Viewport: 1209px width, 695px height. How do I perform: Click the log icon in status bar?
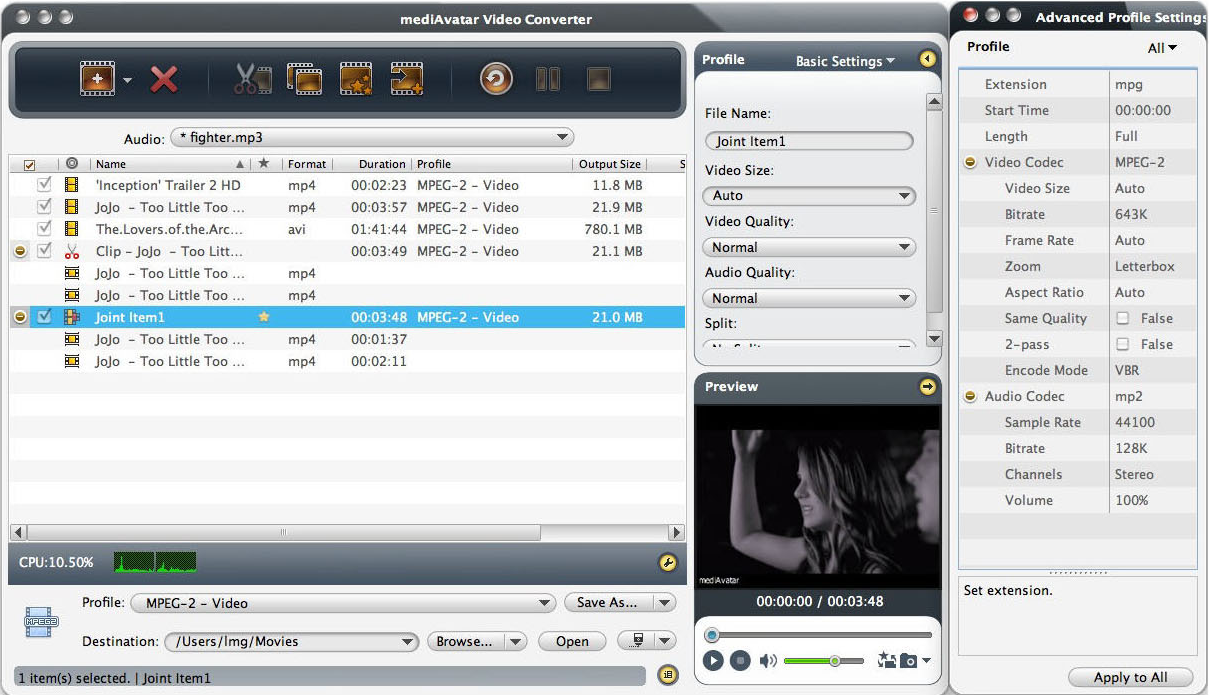pyautogui.click(x=667, y=677)
